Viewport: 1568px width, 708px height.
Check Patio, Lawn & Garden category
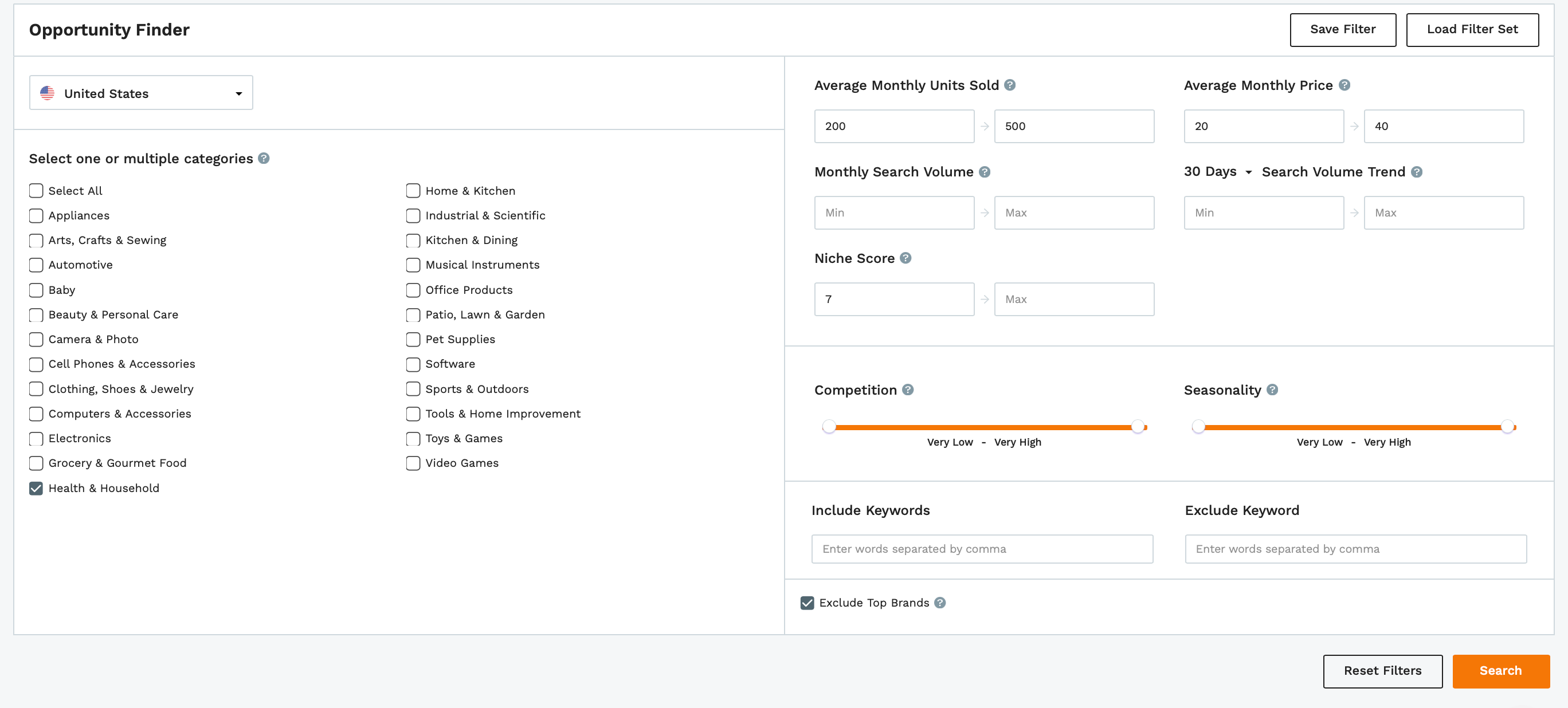[413, 315]
